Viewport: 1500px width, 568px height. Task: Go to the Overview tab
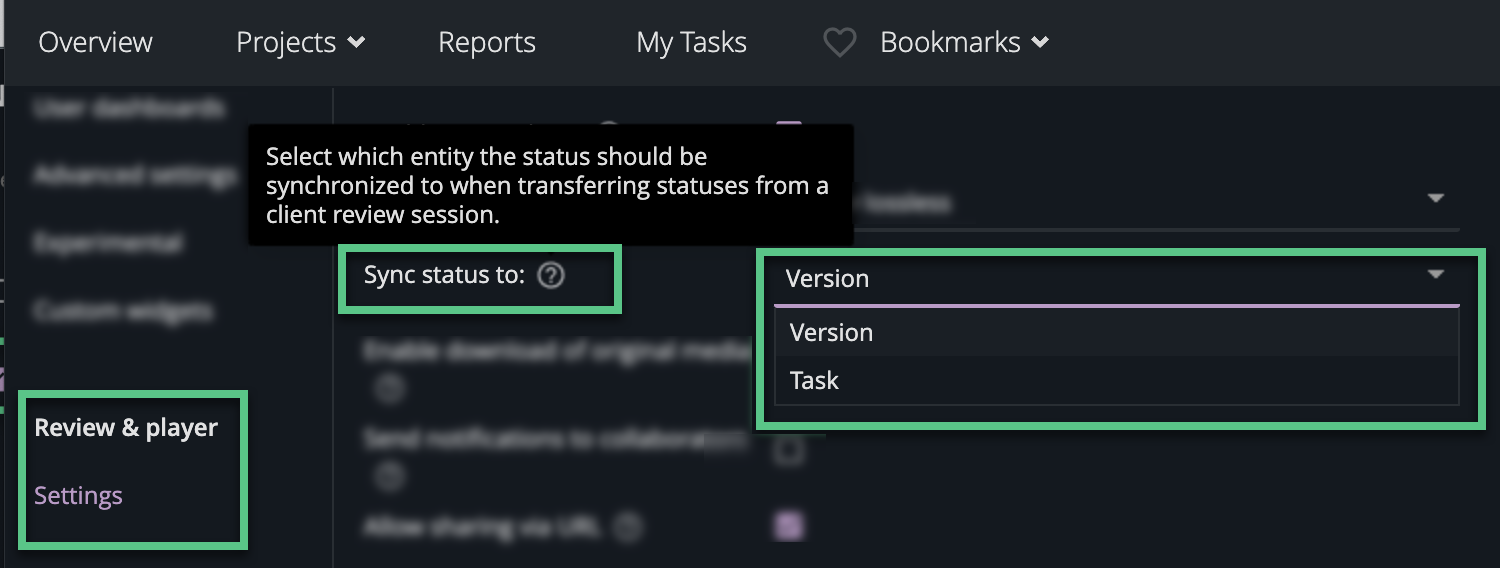[x=96, y=42]
